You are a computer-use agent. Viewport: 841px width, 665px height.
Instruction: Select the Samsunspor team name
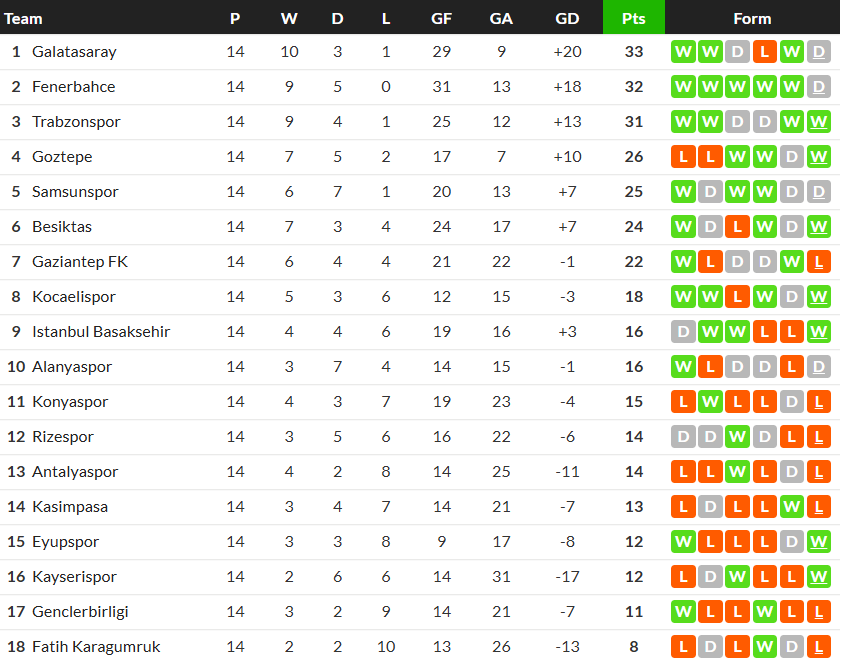75,192
